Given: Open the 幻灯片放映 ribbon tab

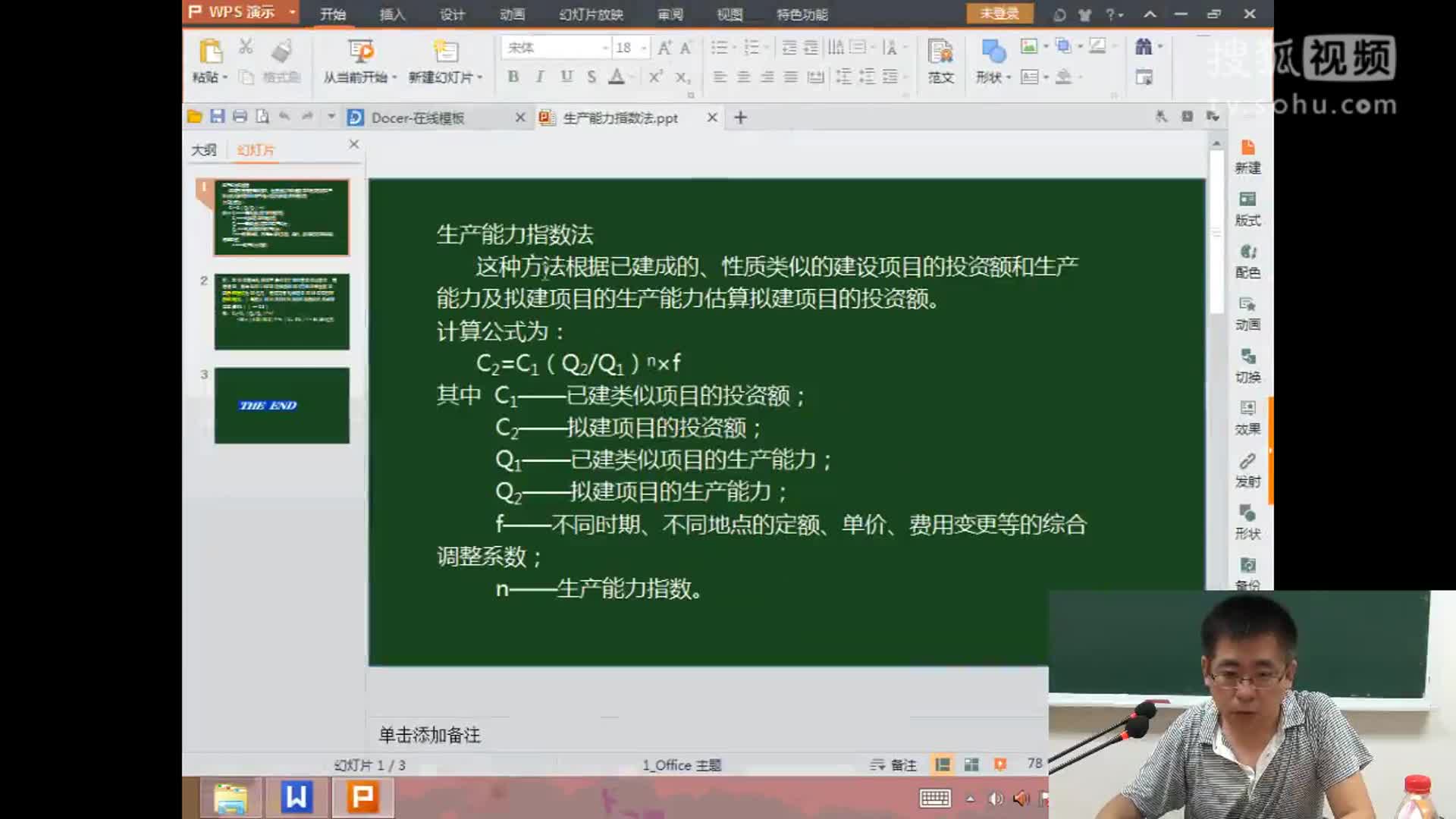Looking at the screenshot, I should (x=591, y=14).
